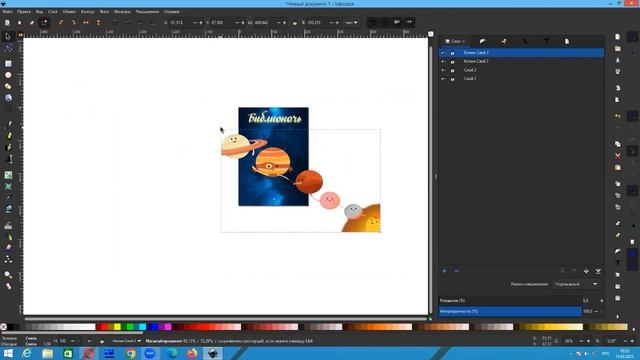Open the Файл menu

(7, 12)
